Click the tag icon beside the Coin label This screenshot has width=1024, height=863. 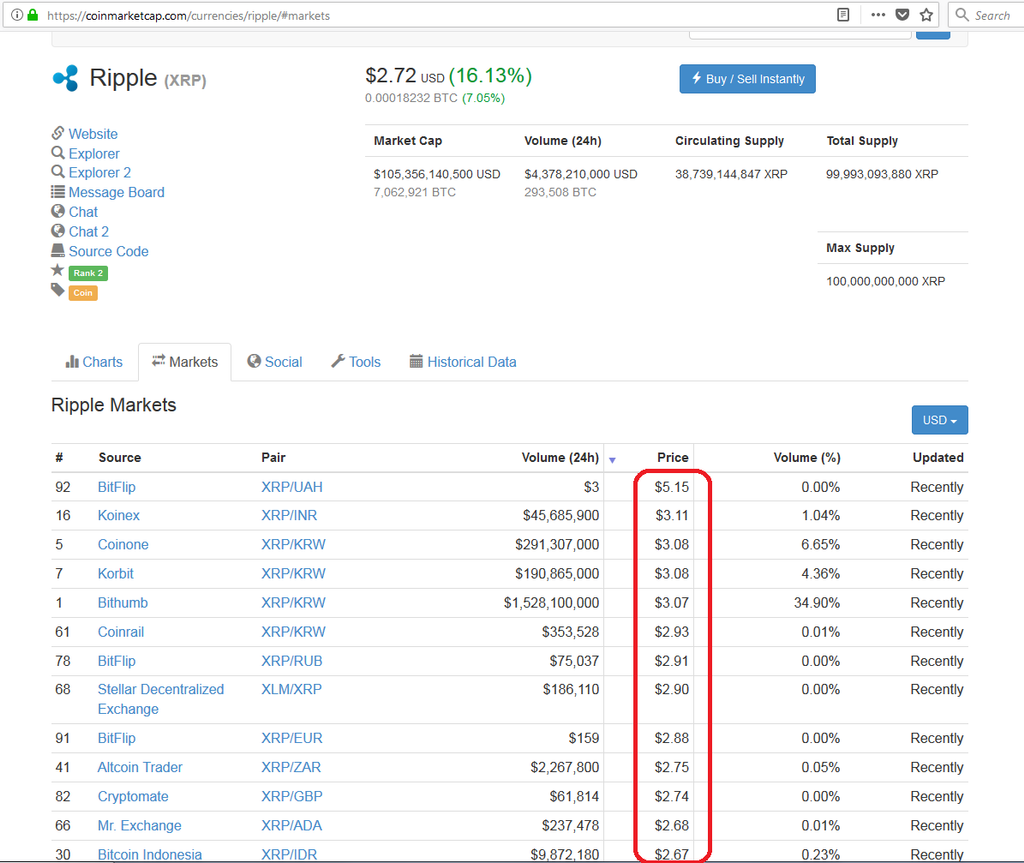pyautogui.click(x=57, y=289)
